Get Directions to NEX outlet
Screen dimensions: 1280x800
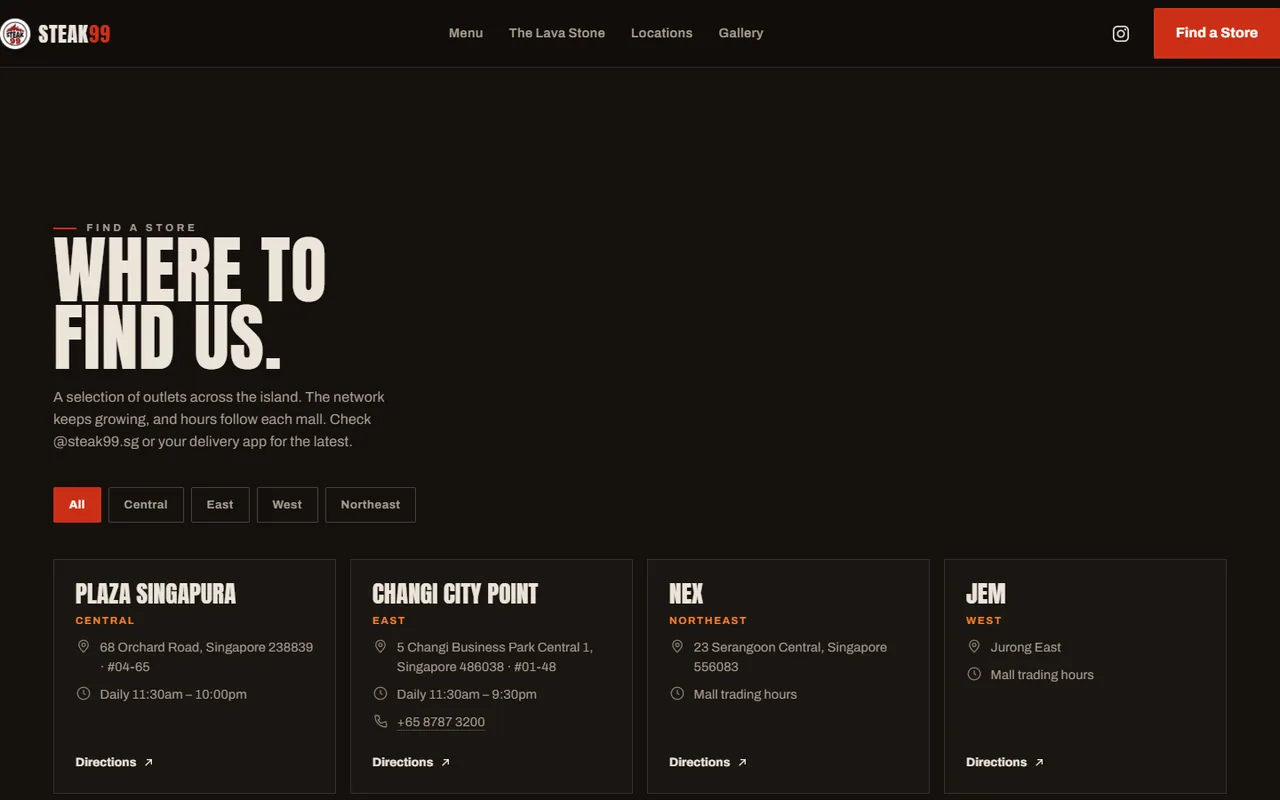coord(708,762)
